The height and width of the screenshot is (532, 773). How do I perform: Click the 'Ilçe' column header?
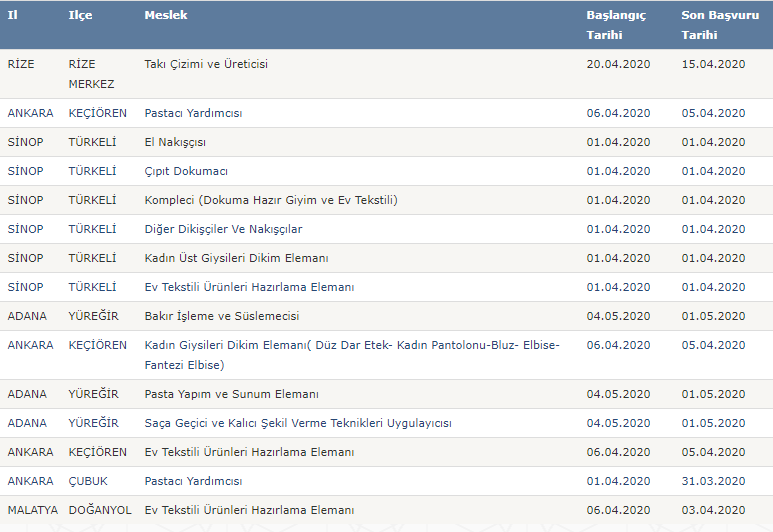tap(80, 16)
